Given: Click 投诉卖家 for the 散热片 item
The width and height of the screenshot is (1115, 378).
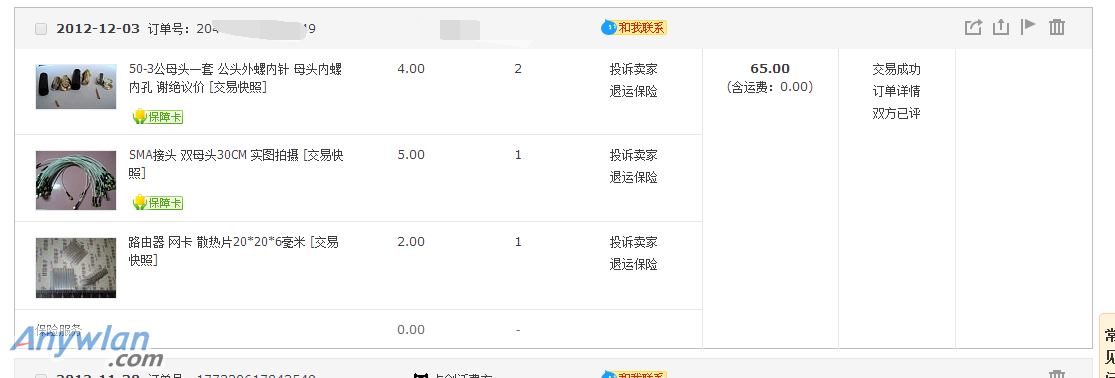Looking at the screenshot, I should coord(634,242).
